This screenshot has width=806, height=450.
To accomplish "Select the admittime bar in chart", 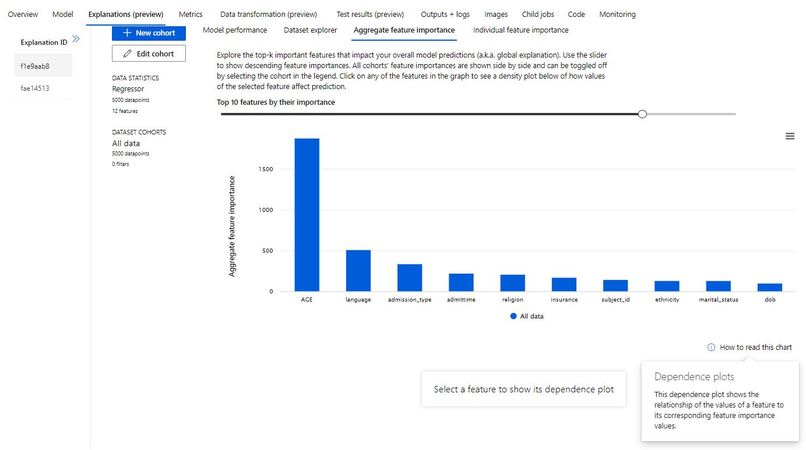I will click(x=461, y=282).
